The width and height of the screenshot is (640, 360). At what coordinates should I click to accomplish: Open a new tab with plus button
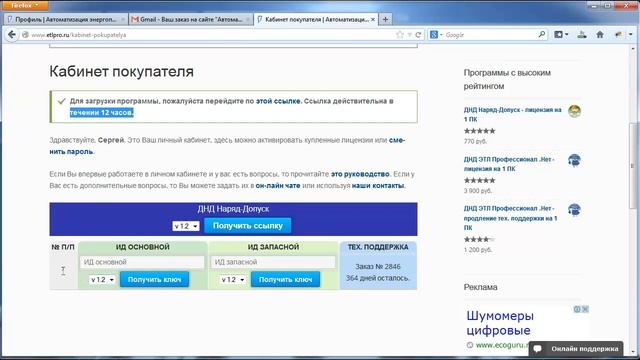coord(385,19)
